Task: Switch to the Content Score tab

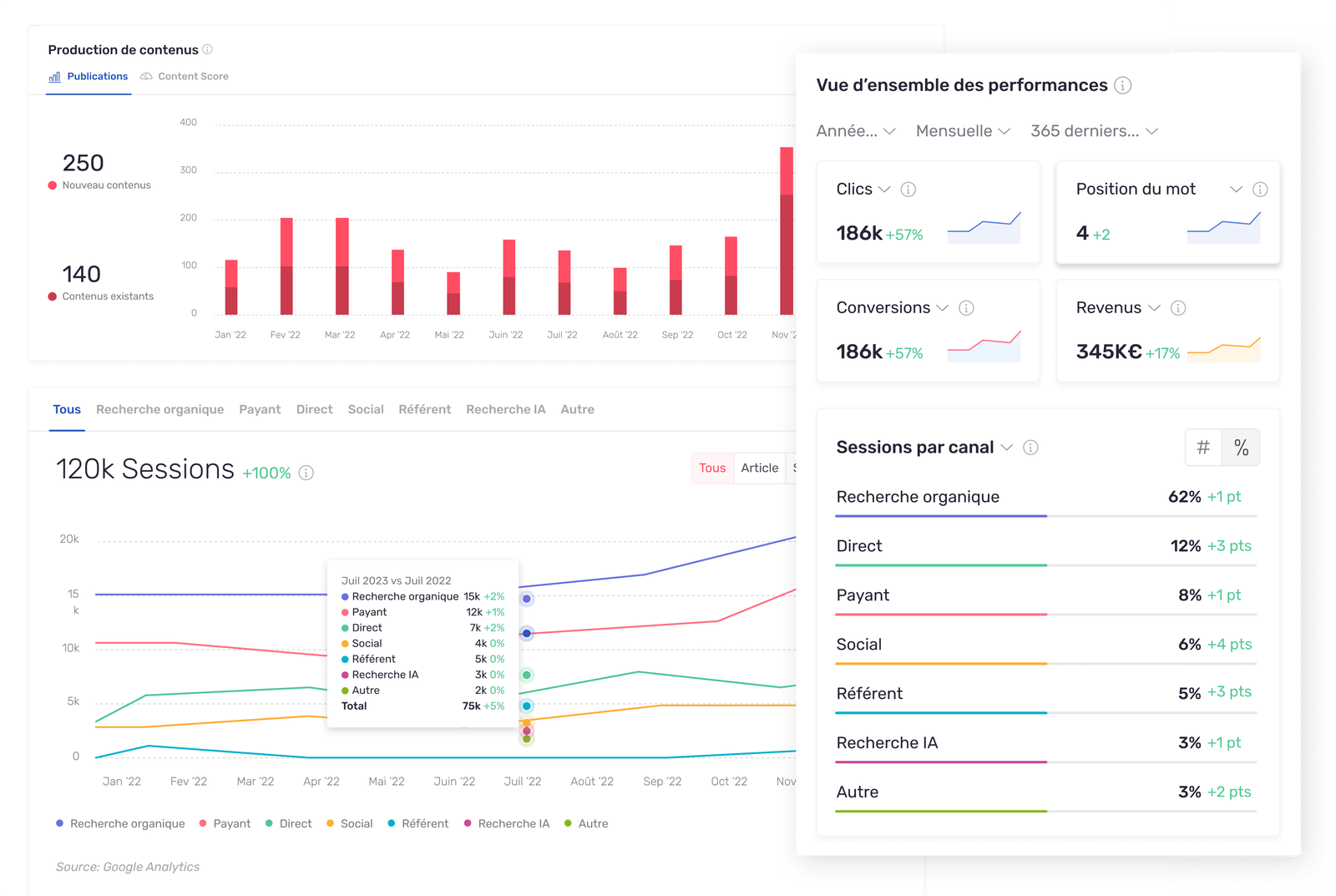Action: [185, 77]
